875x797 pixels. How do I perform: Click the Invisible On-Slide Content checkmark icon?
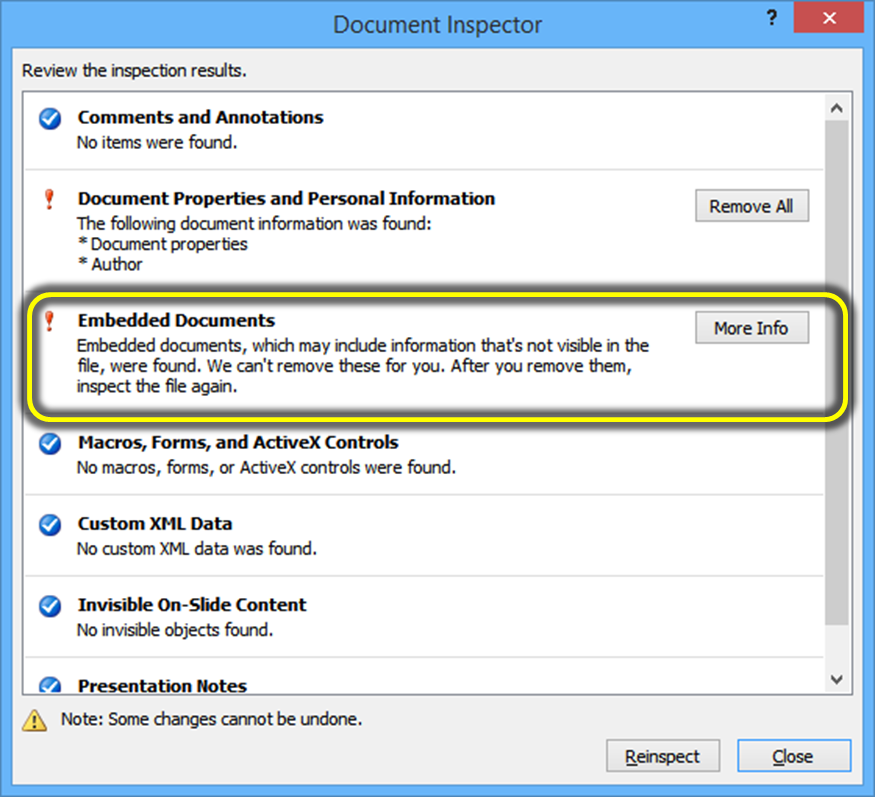tap(50, 606)
